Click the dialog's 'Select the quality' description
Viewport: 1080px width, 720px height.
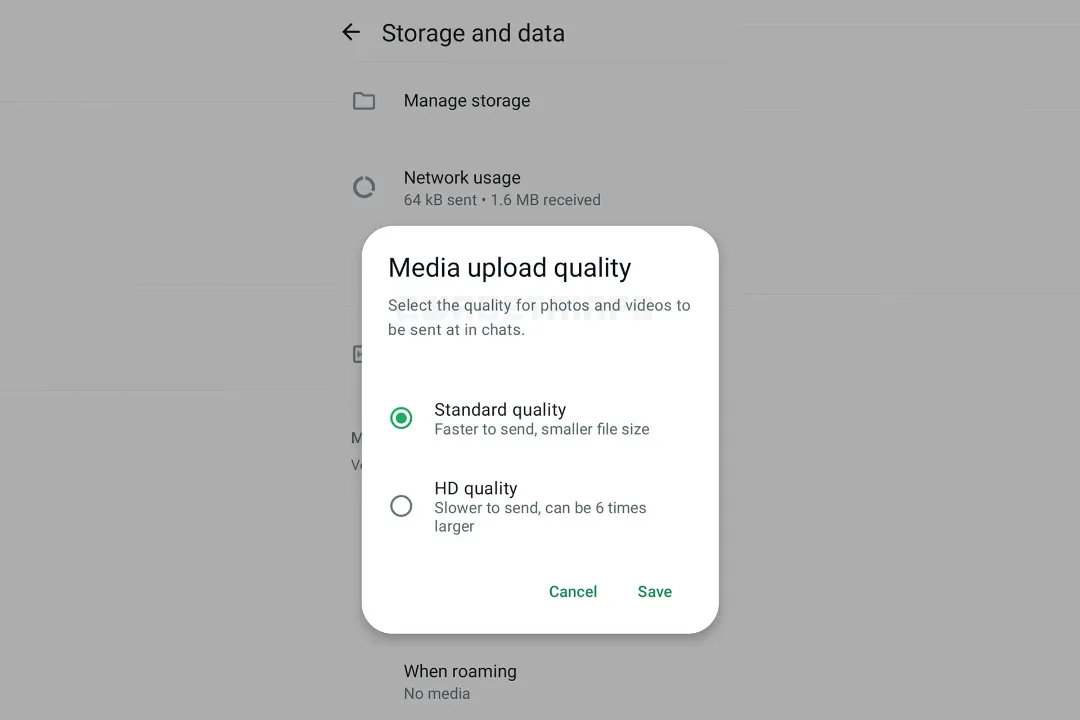pos(539,317)
